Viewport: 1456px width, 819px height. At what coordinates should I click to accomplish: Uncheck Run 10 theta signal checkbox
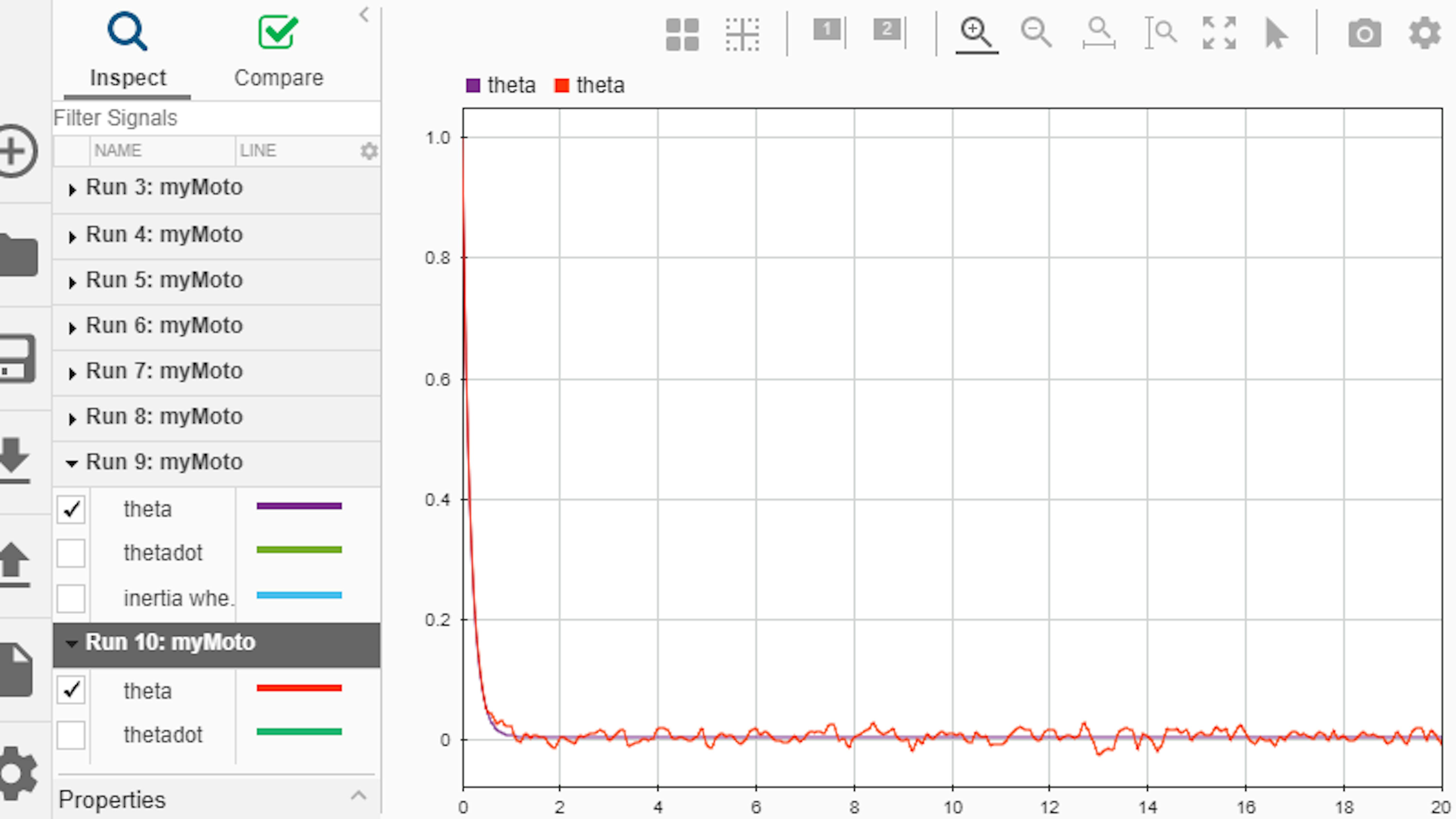pos(71,690)
